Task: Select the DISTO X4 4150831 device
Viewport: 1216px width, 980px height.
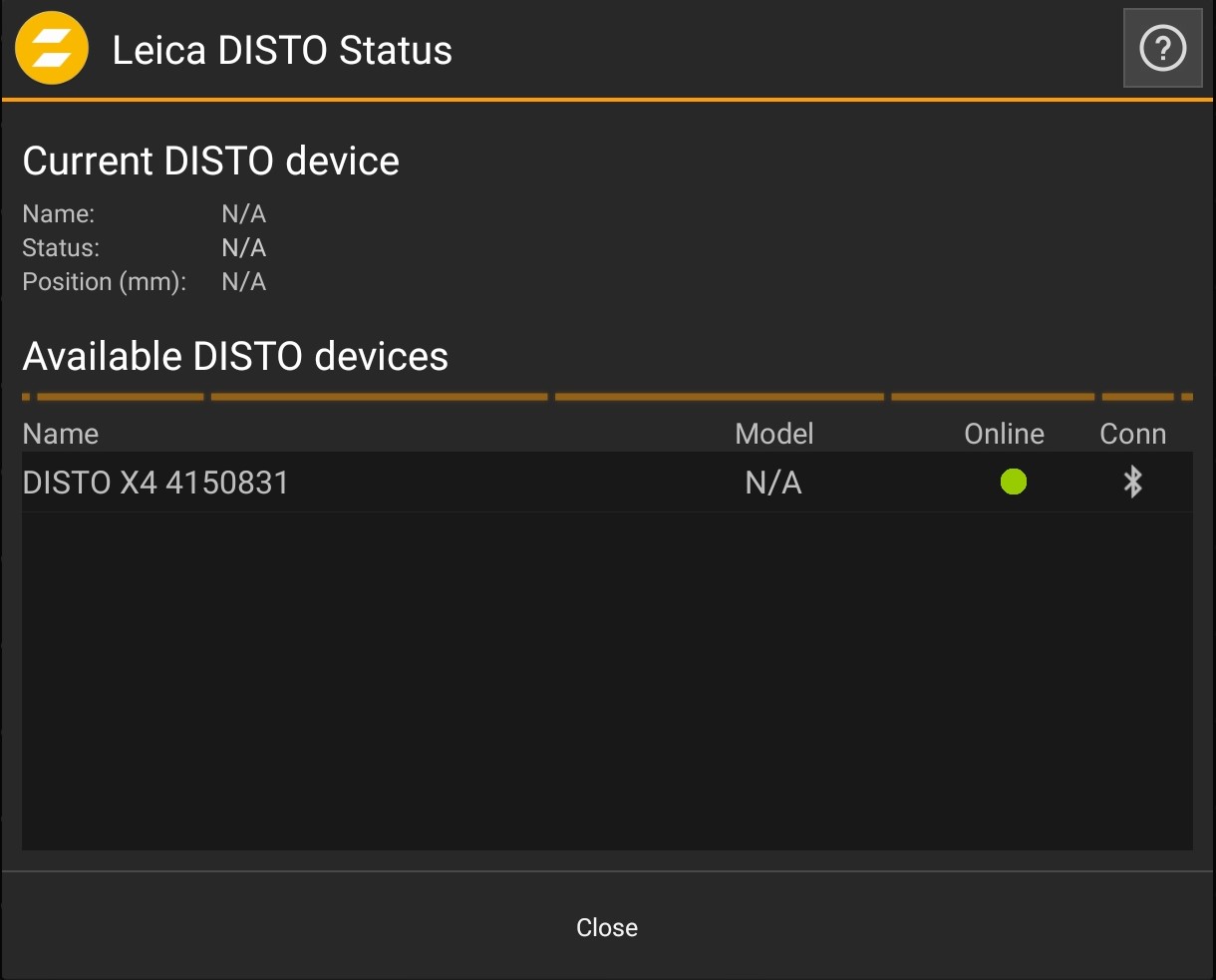Action: 155,483
